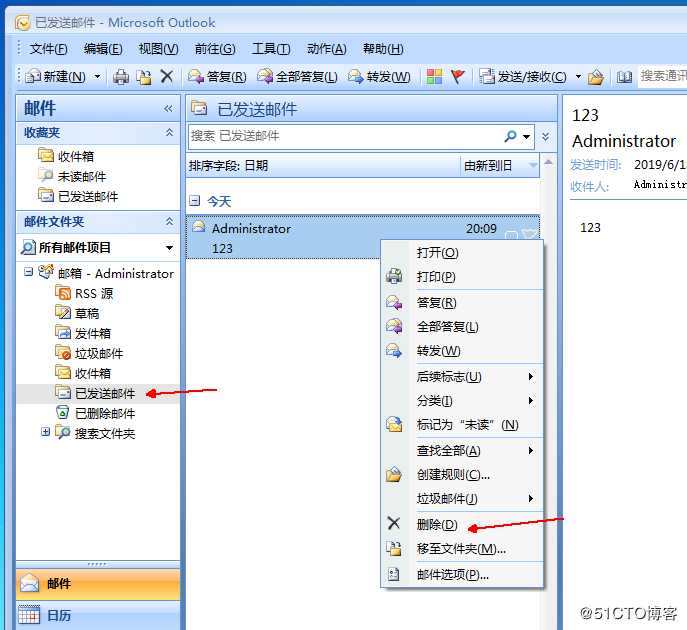Choose 创建规则(C)... from context menu
Image resolution: width=687 pixels, height=630 pixels.
click(462, 475)
